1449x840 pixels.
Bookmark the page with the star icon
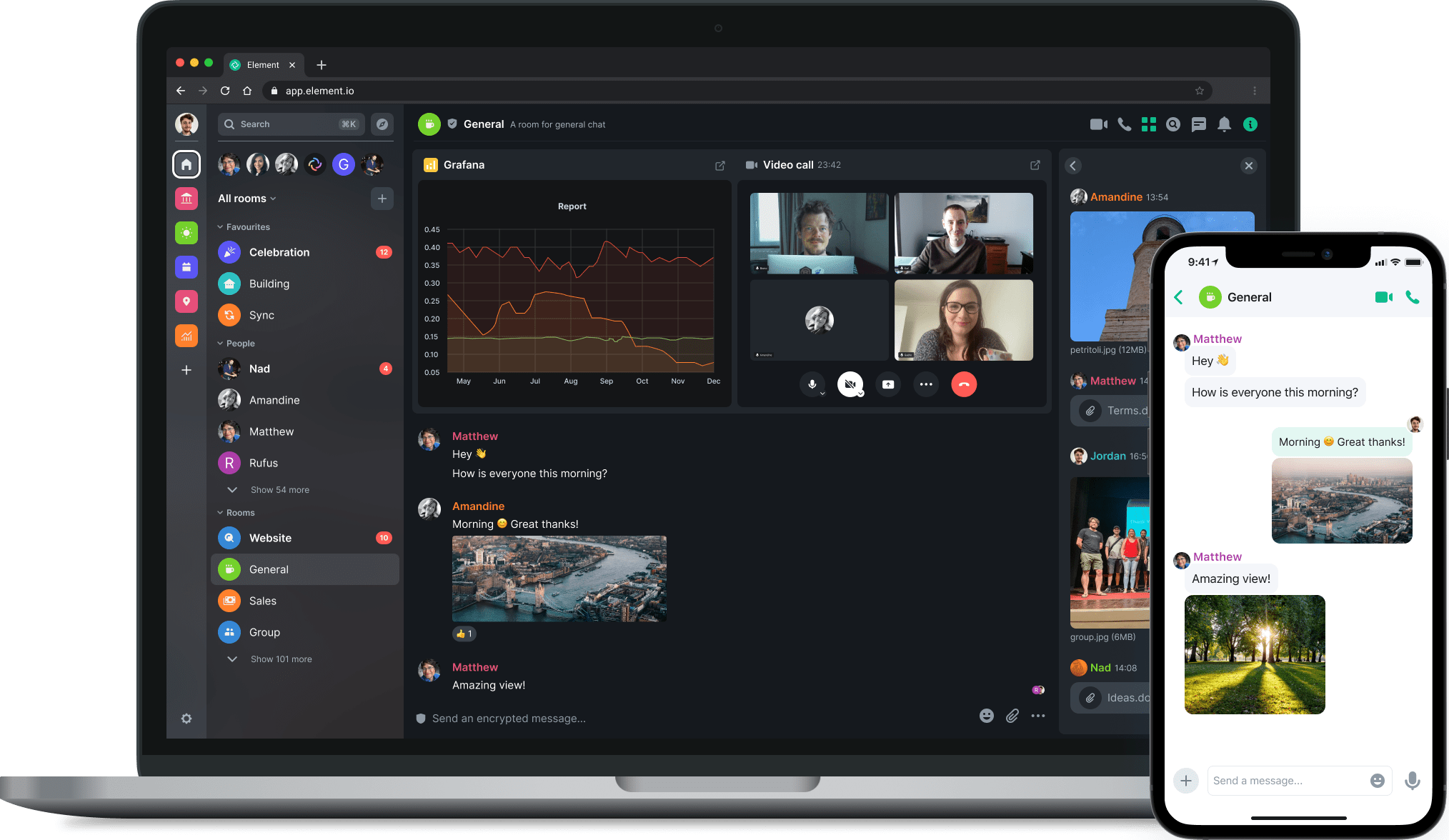coord(1200,91)
